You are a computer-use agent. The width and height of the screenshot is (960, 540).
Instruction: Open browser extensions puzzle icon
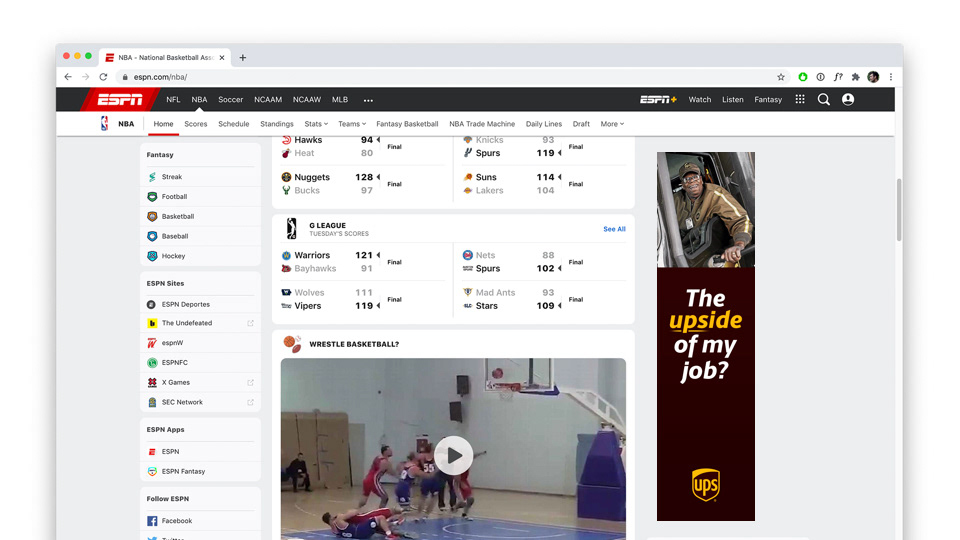856,77
